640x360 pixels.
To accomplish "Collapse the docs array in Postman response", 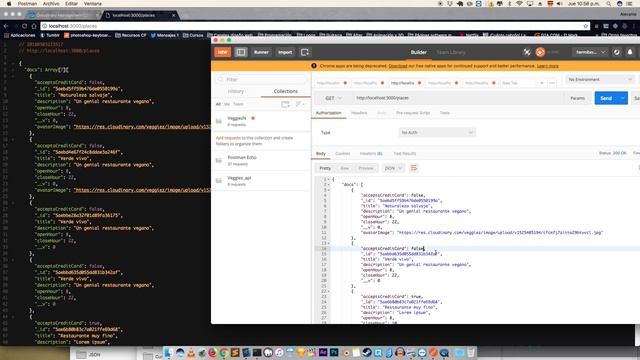I will [x=329, y=184].
